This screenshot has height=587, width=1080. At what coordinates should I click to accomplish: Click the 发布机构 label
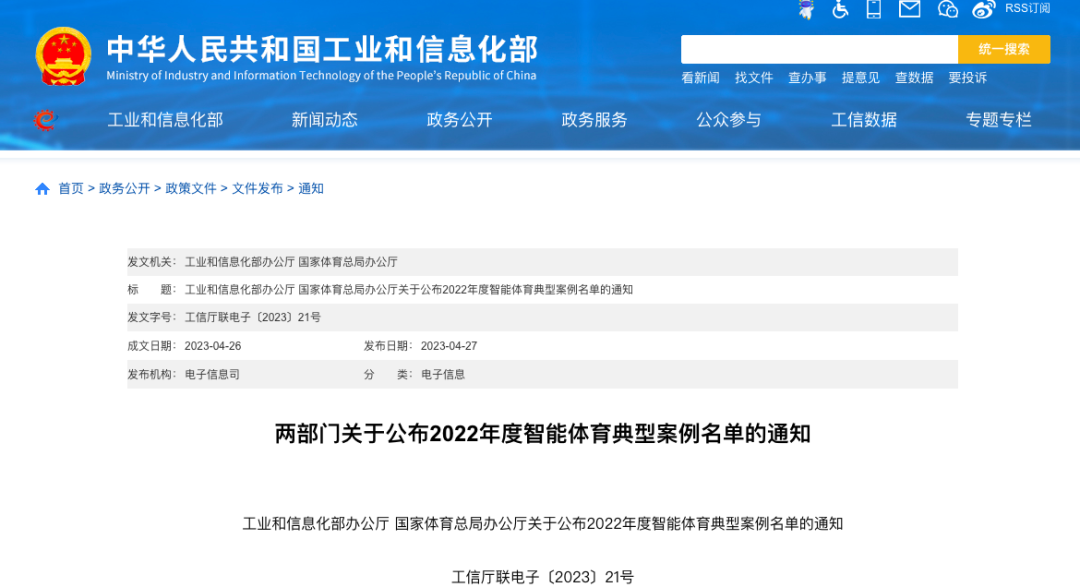pos(151,374)
